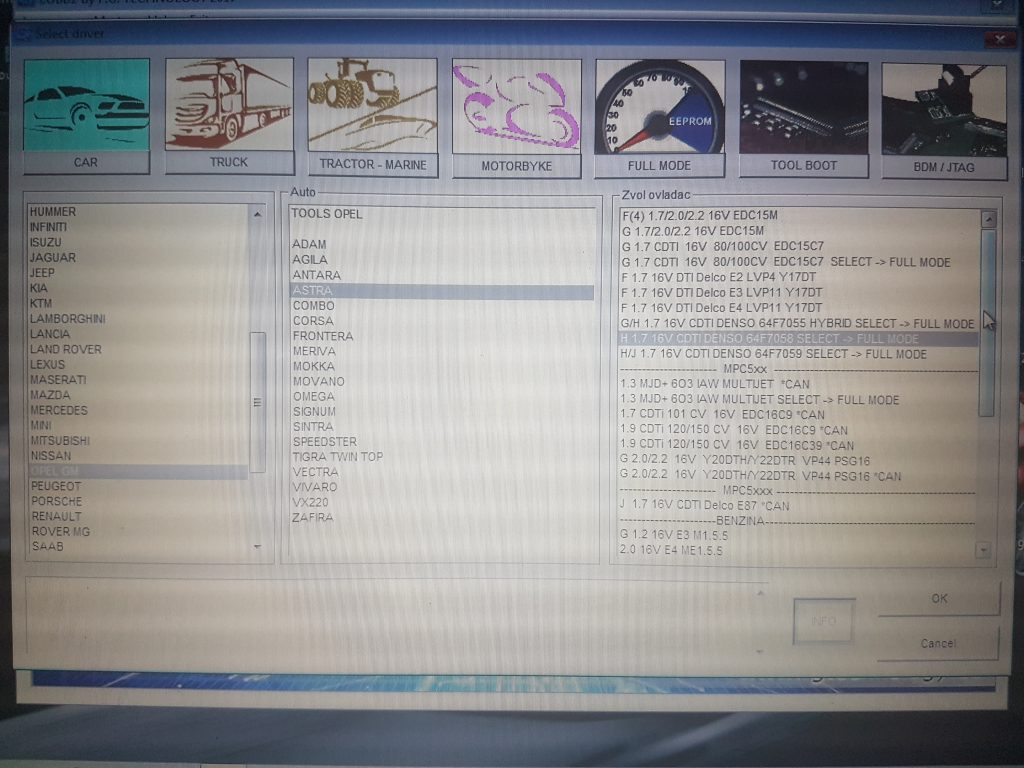Select the CAR vehicle category icon

tap(87, 104)
